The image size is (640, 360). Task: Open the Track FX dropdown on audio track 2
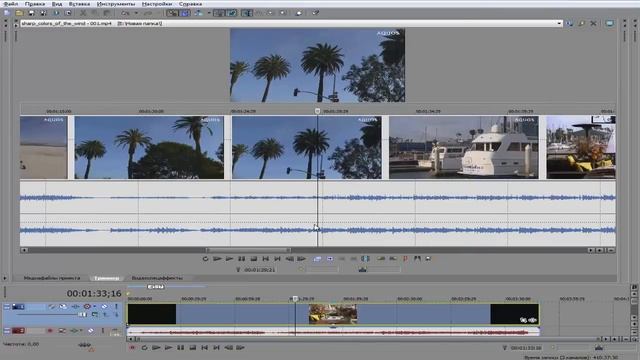click(81, 331)
